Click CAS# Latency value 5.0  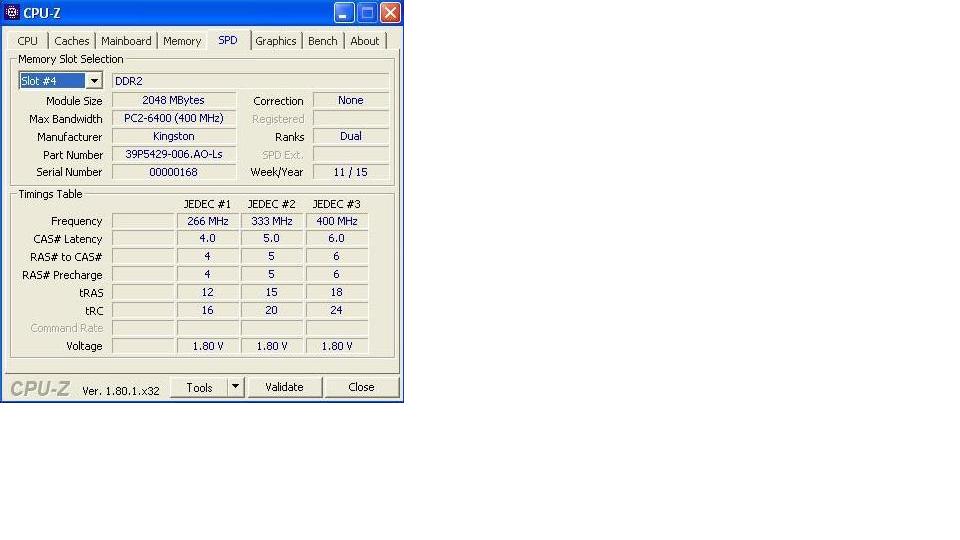272,239
